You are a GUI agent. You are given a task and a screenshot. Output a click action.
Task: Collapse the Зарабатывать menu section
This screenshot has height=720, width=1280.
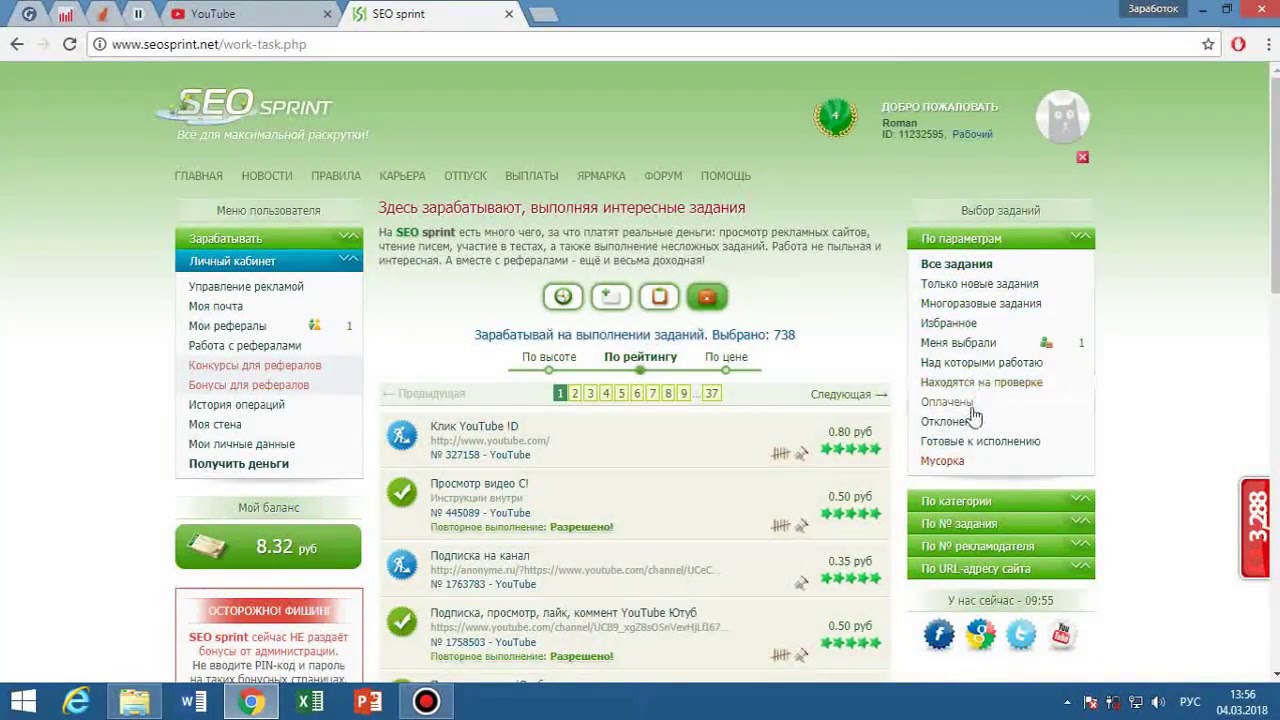tap(268, 238)
